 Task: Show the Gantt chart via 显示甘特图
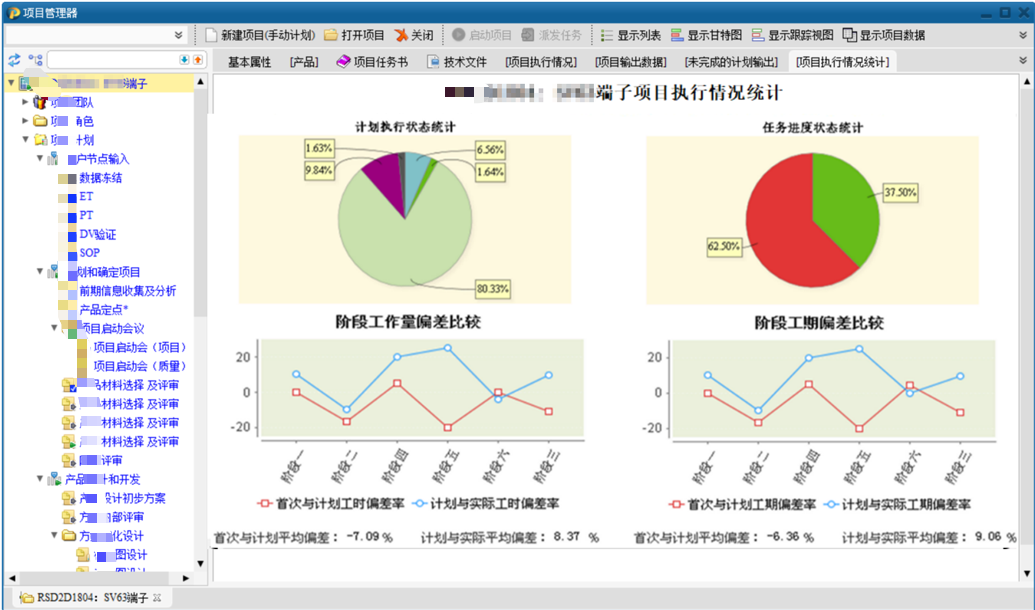click(706, 35)
